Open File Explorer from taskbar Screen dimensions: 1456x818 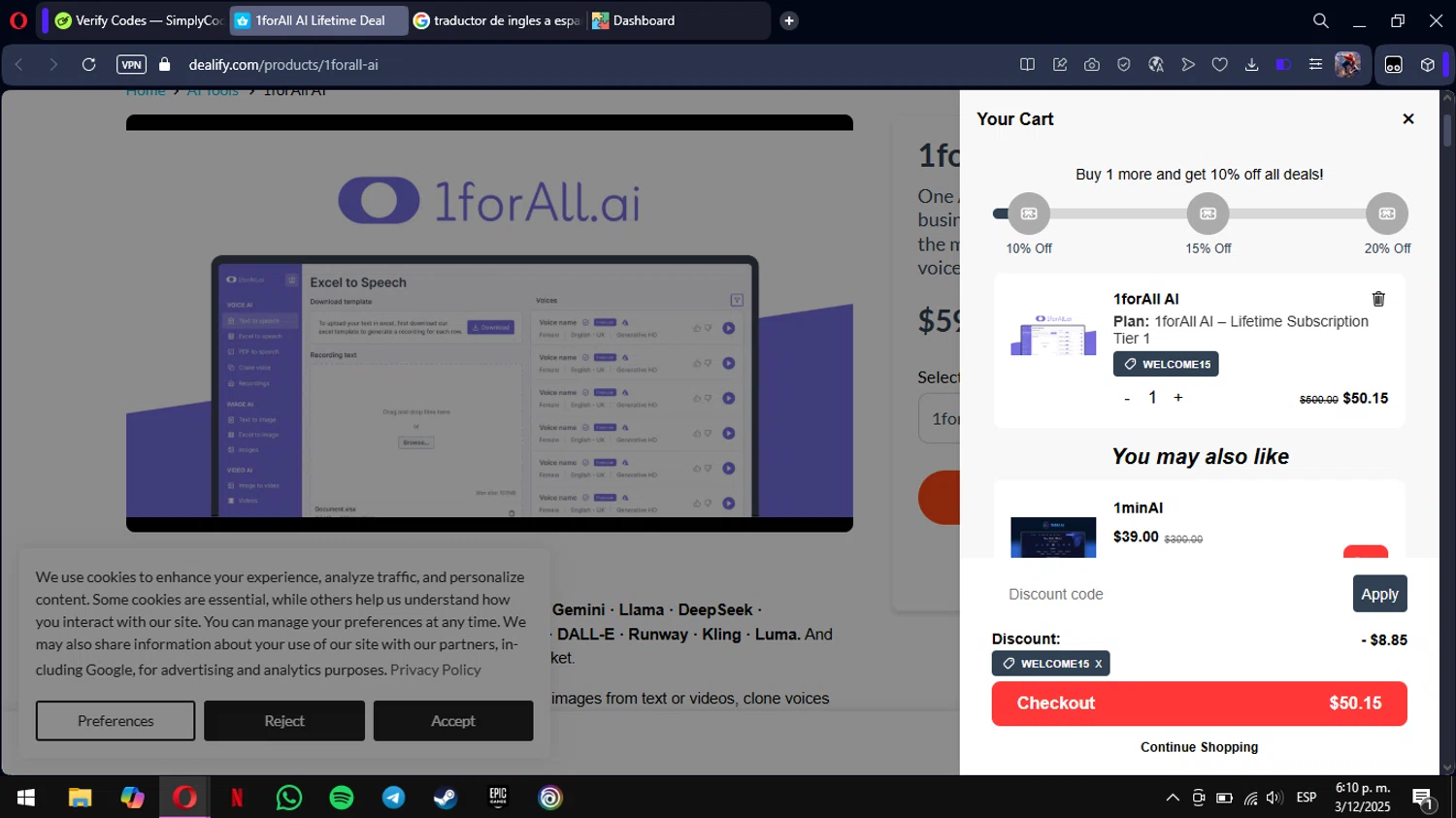tap(80, 798)
